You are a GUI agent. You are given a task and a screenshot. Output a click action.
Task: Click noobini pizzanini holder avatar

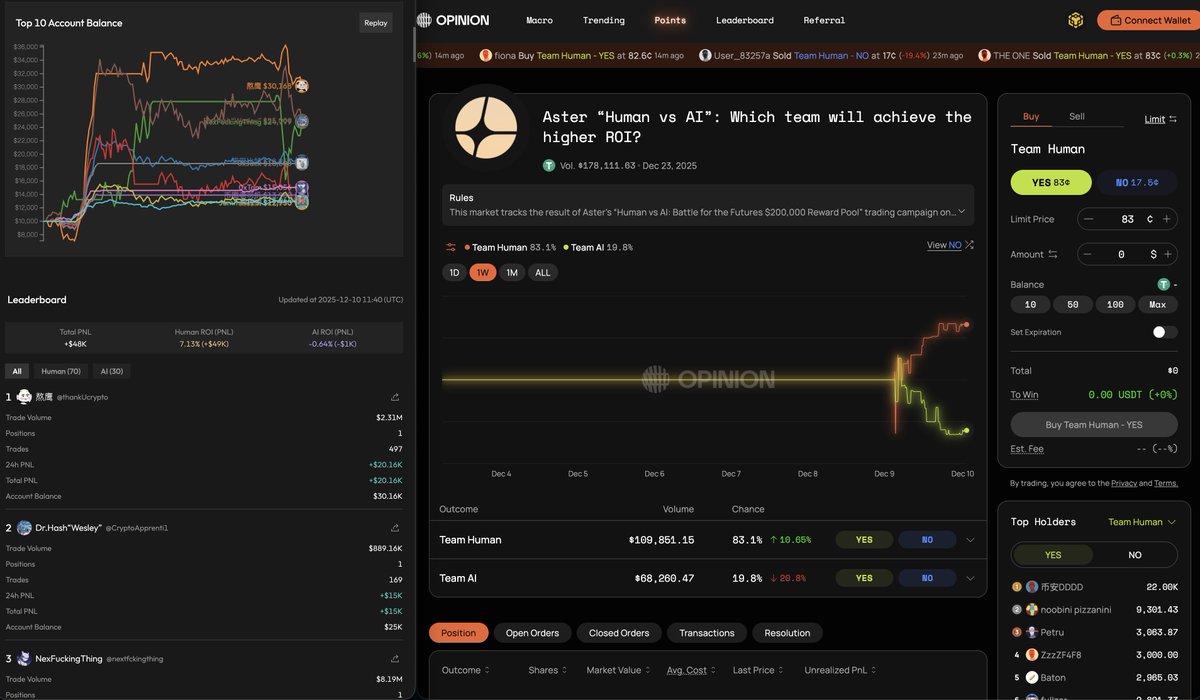1032,610
